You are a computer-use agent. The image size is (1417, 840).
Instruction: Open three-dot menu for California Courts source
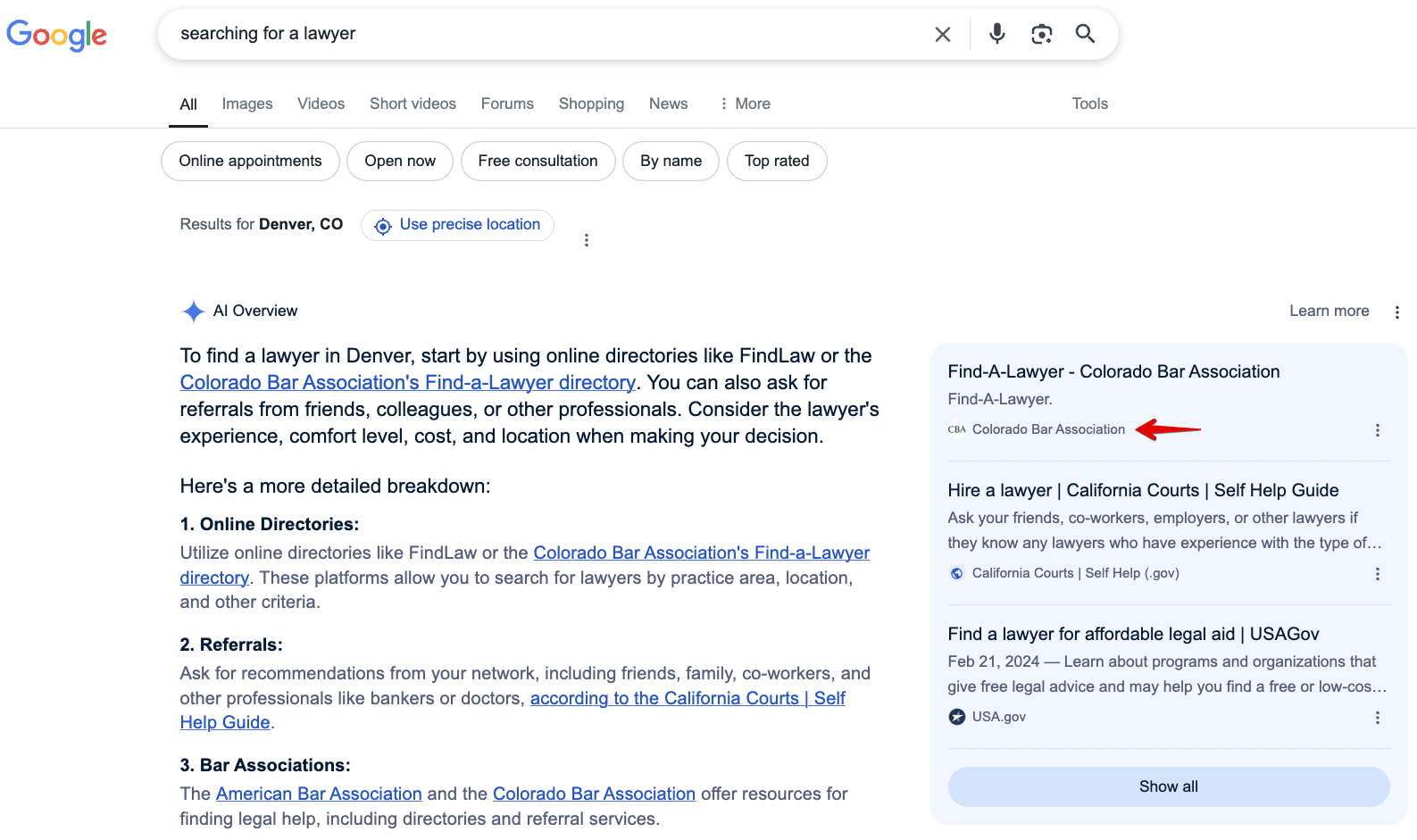[x=1378, y=574]
